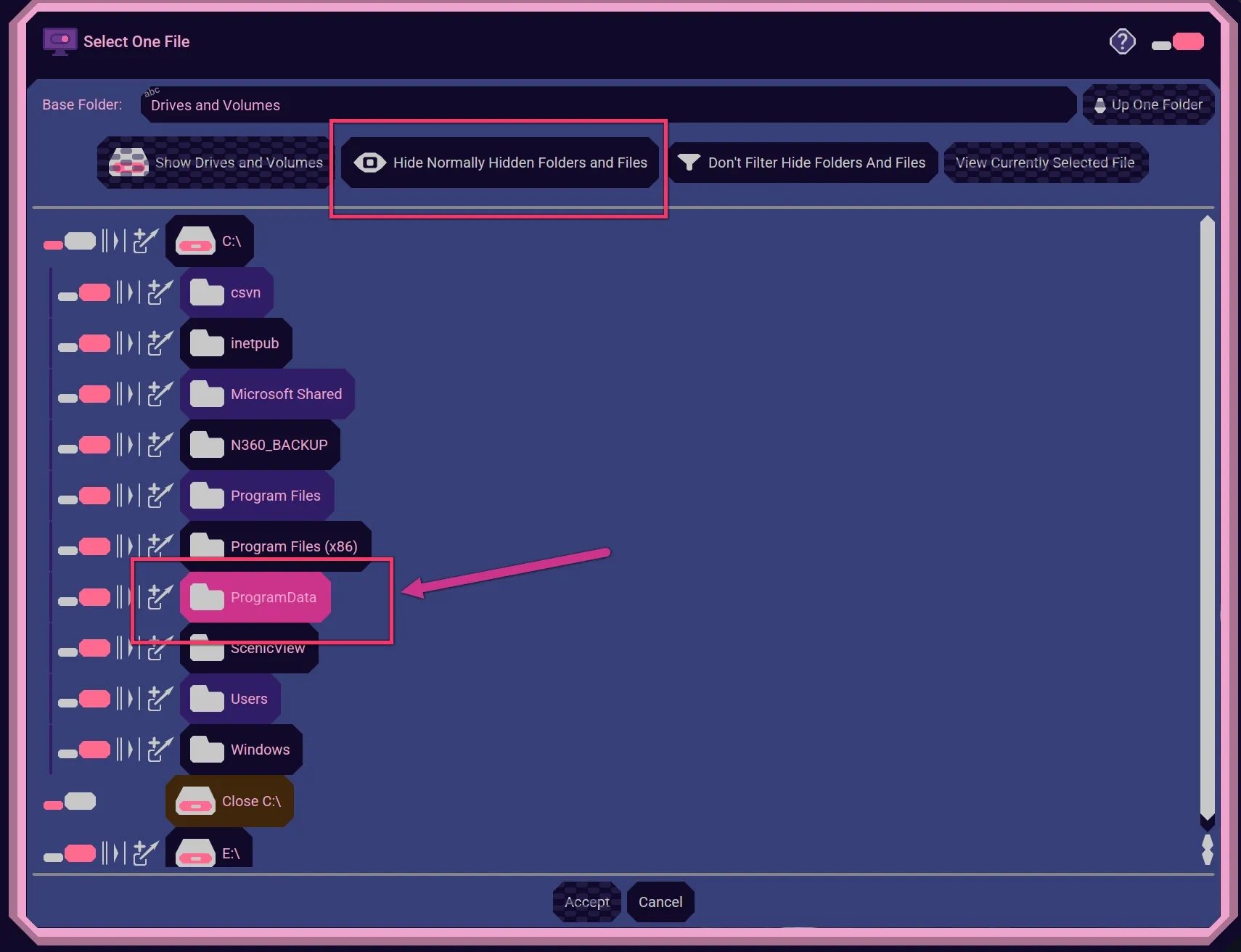This screenshot has width=1241, height=952.
Task: Open the Windows folder
Action: pyautogui.click(x=241, y=750)
